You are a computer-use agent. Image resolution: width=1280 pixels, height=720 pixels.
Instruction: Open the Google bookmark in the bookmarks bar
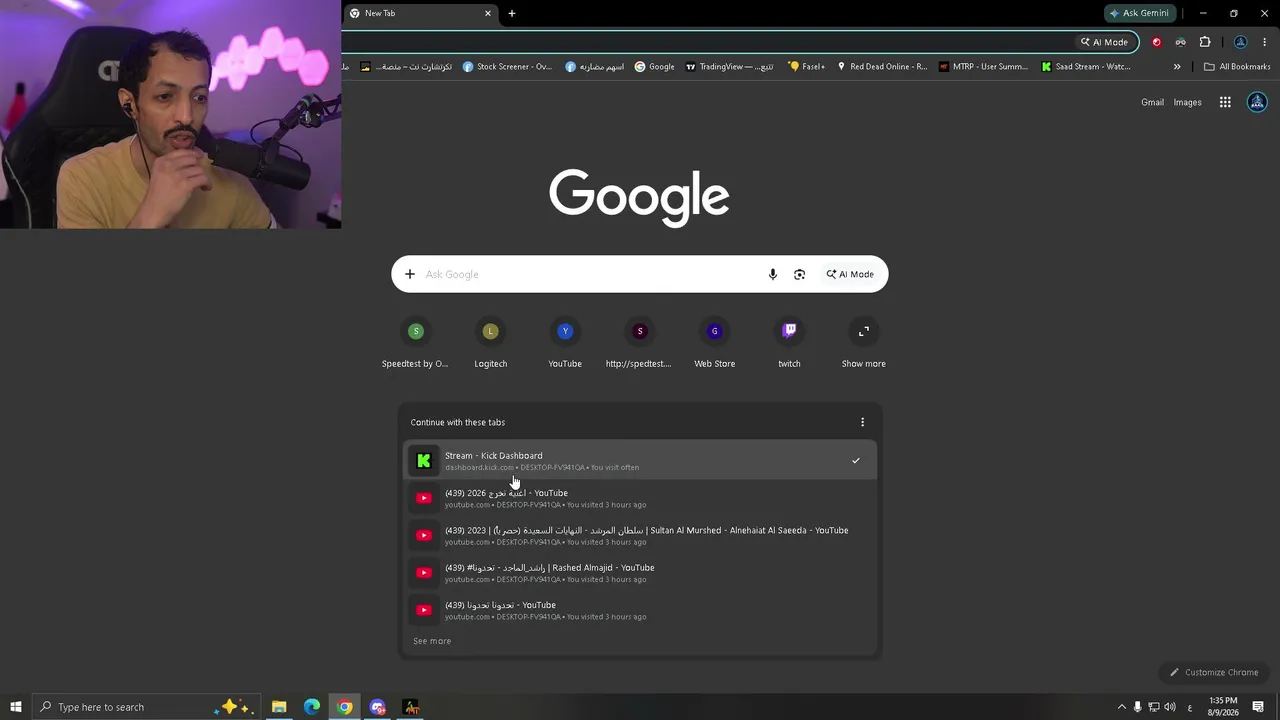[654, 67]
